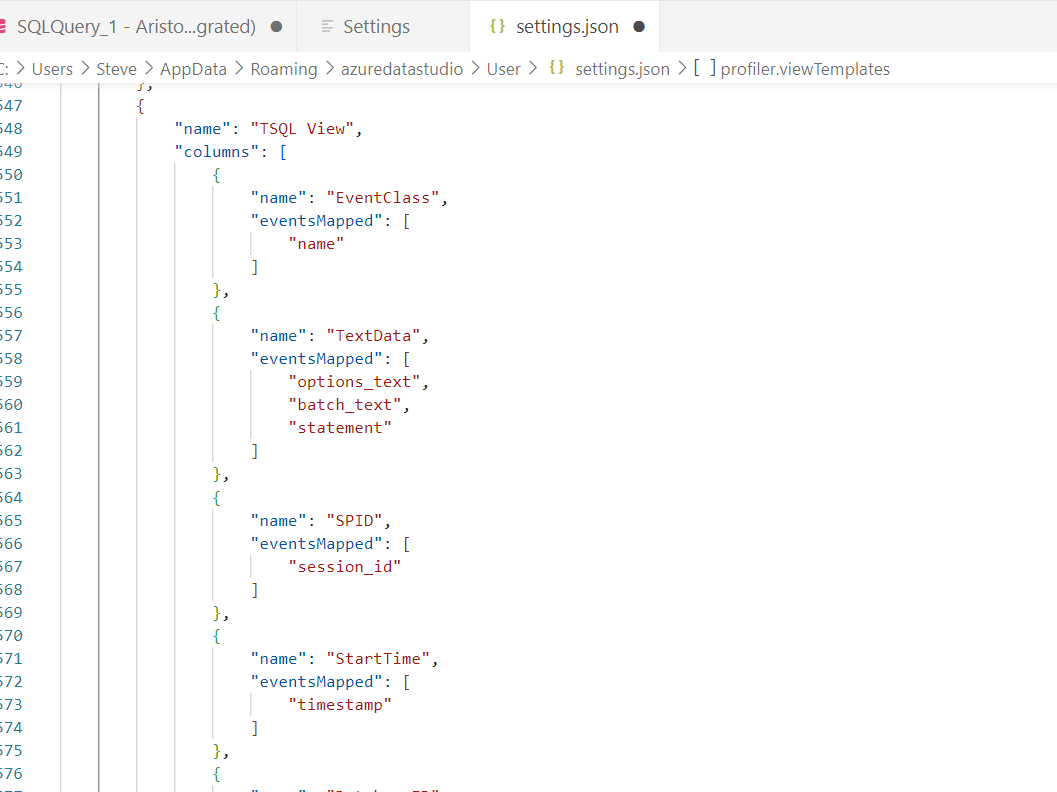This screenshot has width=1057, height=792.
Task: Click the "session_id" value in the editor
Action: [x=344, y=566]
